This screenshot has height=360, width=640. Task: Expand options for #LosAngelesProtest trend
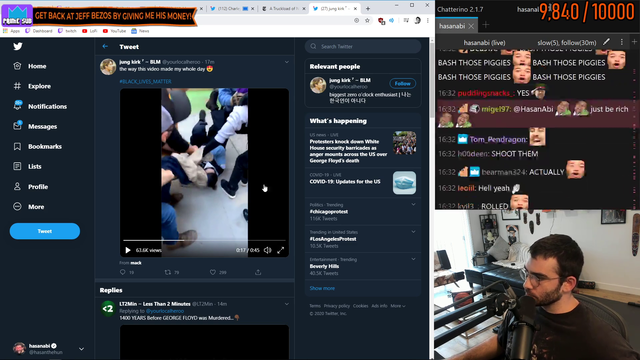click(x=413, y=232)
